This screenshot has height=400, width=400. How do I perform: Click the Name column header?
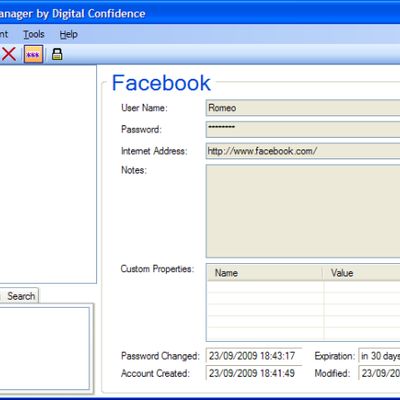[265, 273]
